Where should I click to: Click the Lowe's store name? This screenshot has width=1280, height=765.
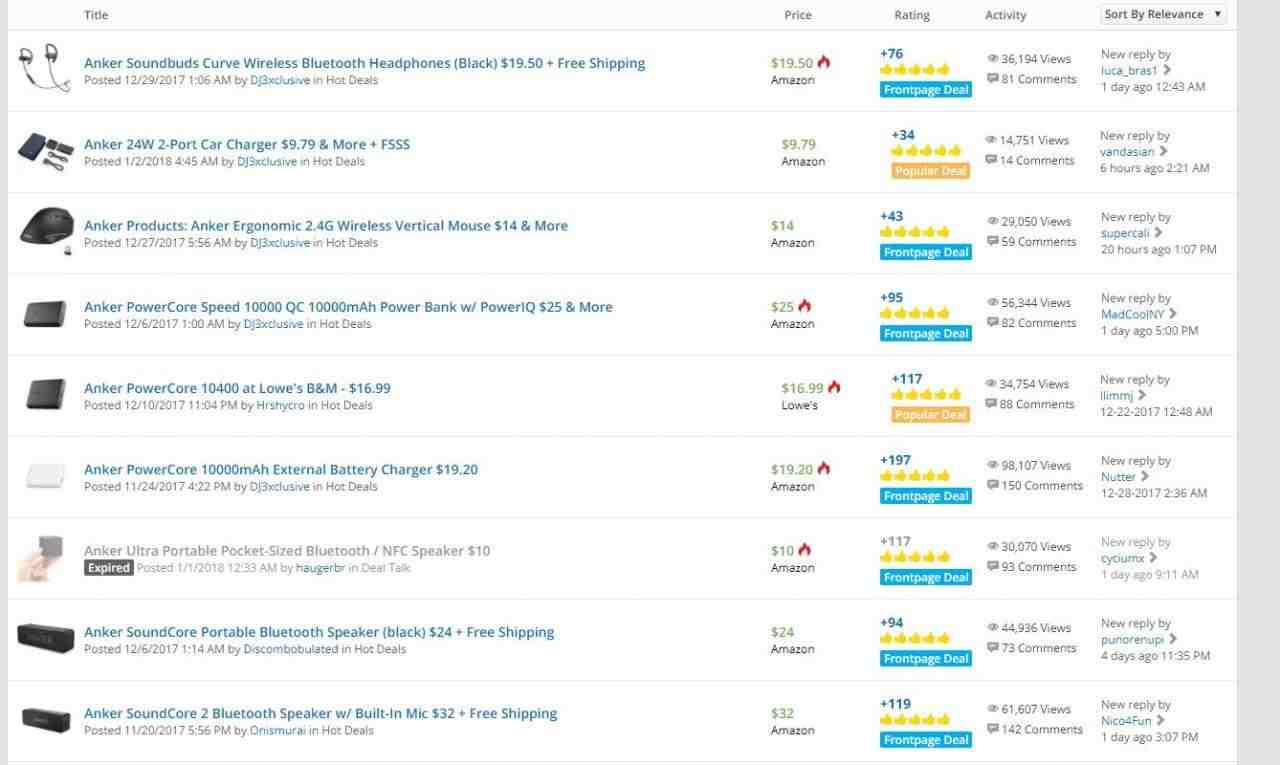tap(799, 405)
